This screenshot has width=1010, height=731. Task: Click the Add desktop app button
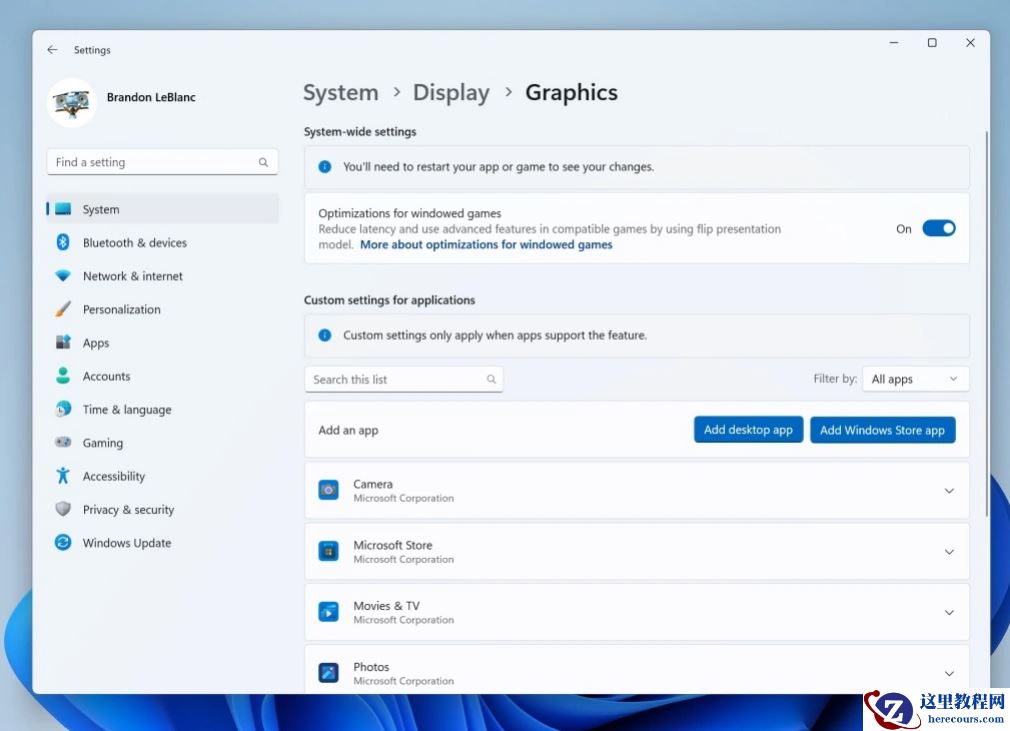748,429
